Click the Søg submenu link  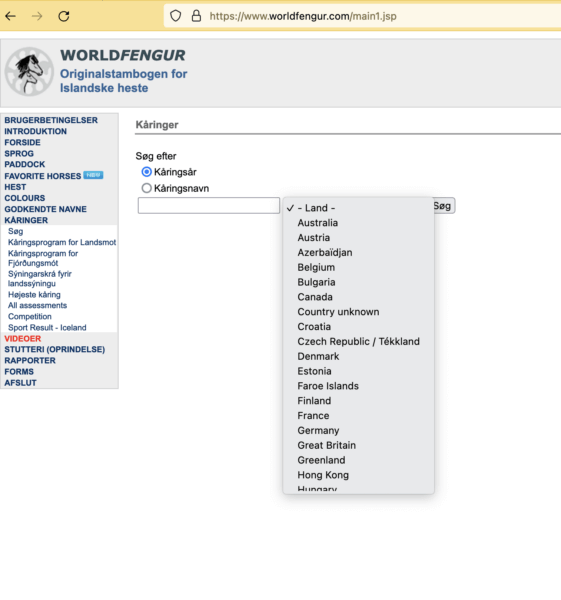pyautogui.click(x=16, y=232)
